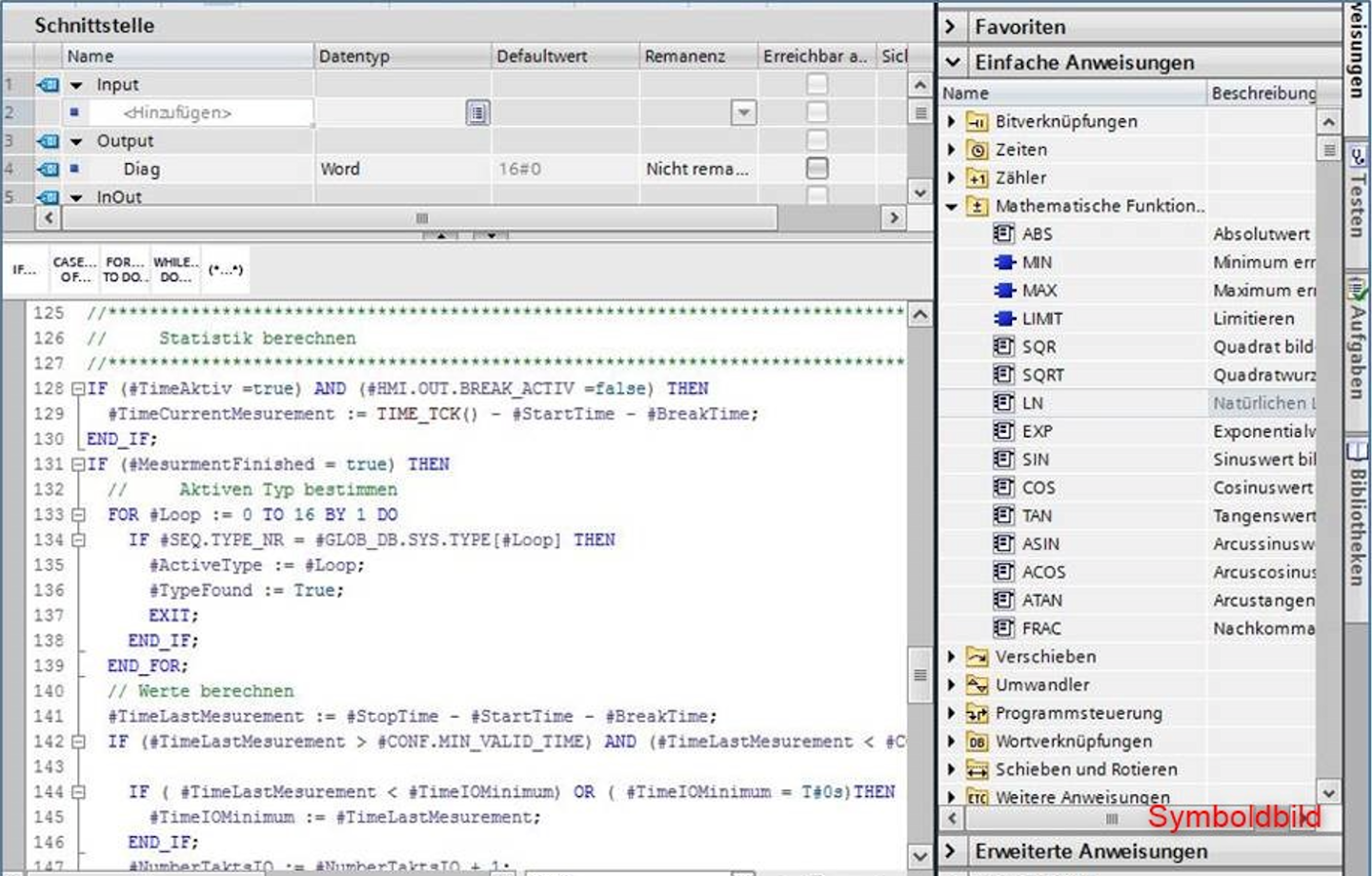Expand the Bitverknüpfungen folder
The height and width of the screenshot is (876, 1372).
(951, 121)
